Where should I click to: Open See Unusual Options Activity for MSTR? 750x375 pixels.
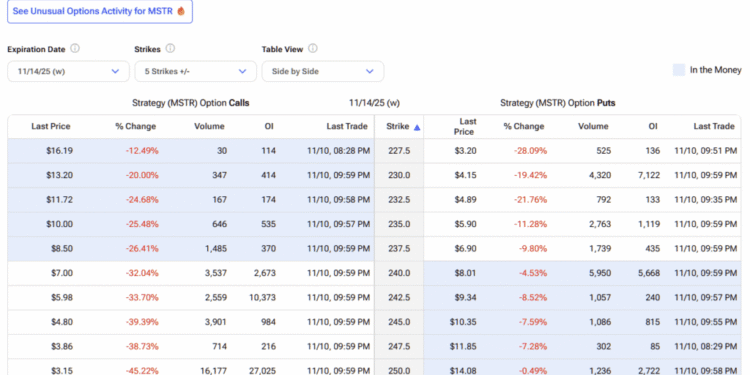(x=99, y=11)
